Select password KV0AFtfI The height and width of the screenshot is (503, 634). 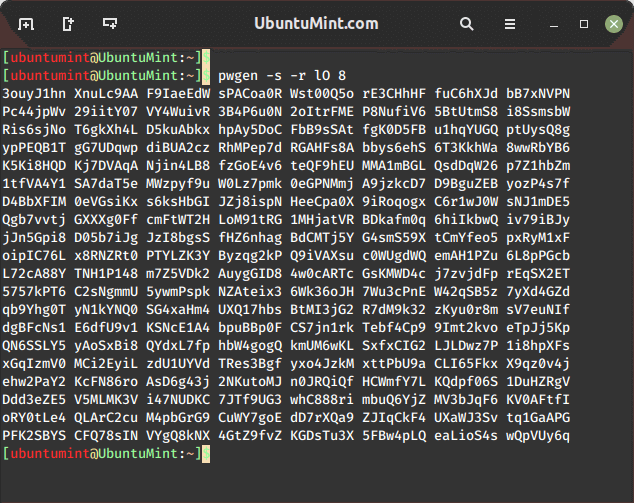pyautogui.click(x=538, y=399)
